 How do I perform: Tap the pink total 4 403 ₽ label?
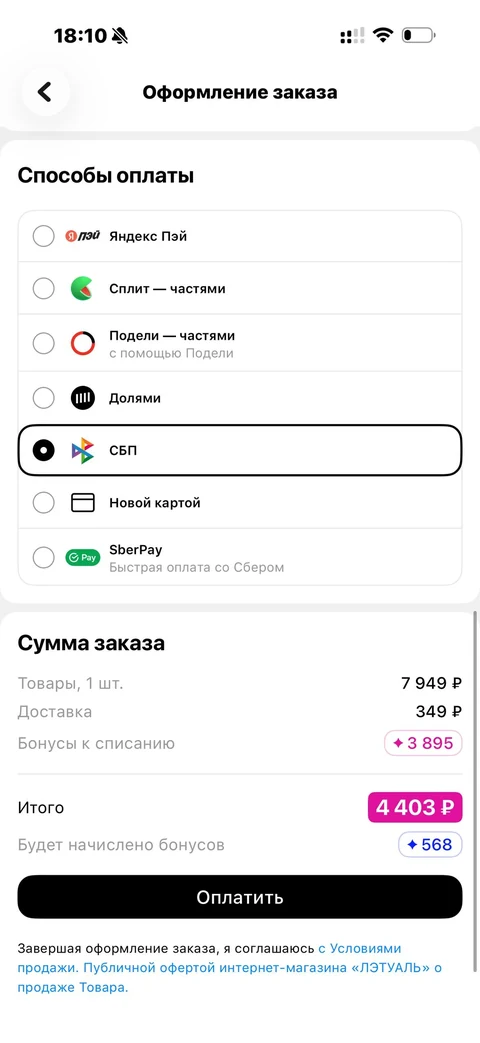pyautogui.click(x=416, y=808)
